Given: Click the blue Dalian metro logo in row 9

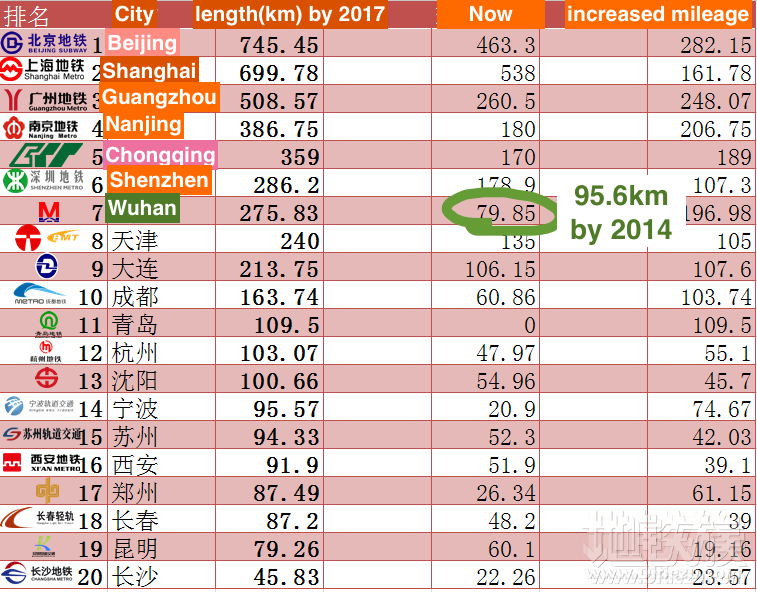Looking at the screenshot, I should [x=47, y=266].
